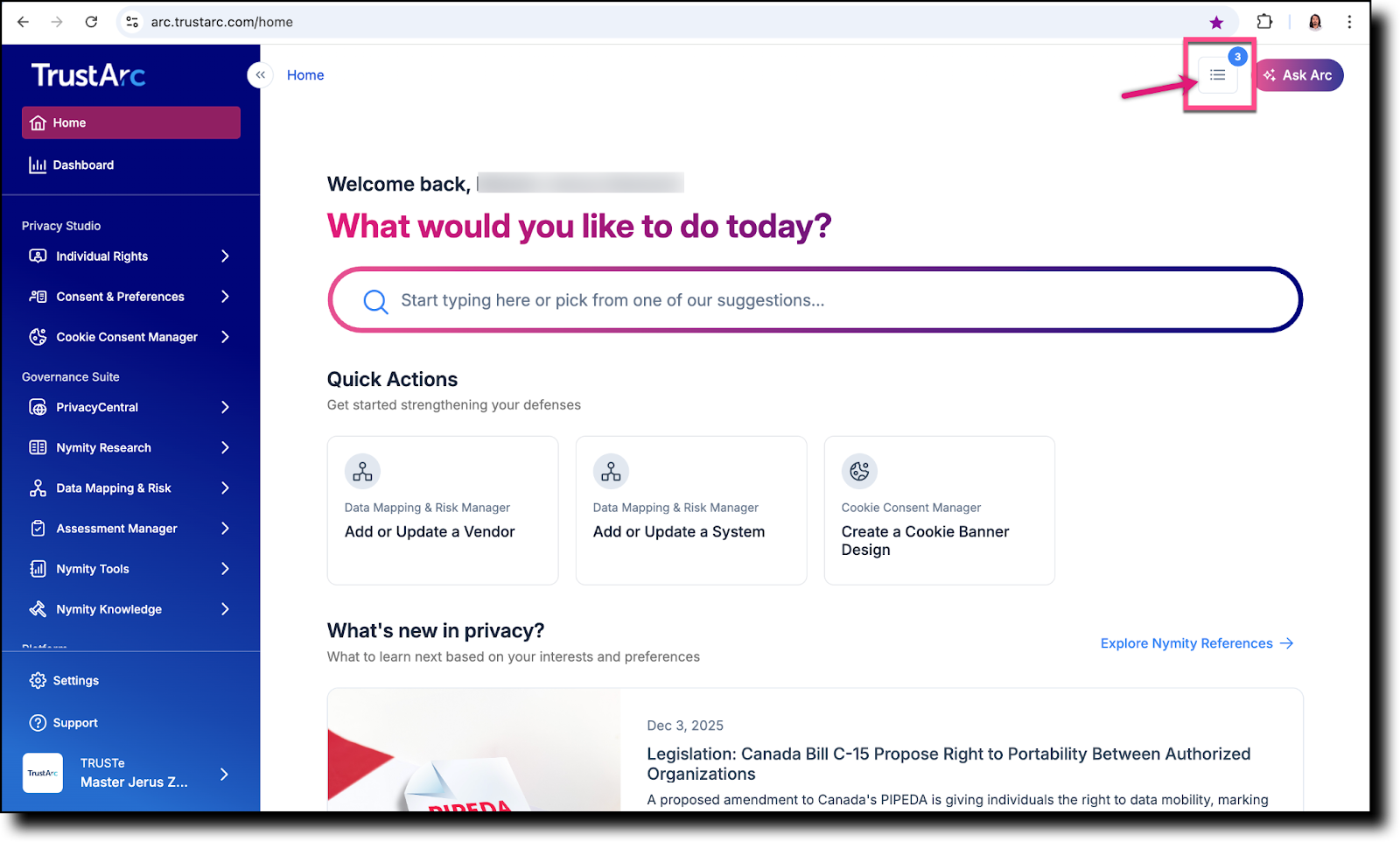Expand the Cookie Consent Manager chevron
This screenshot has width=1400, height=842.
225,337
